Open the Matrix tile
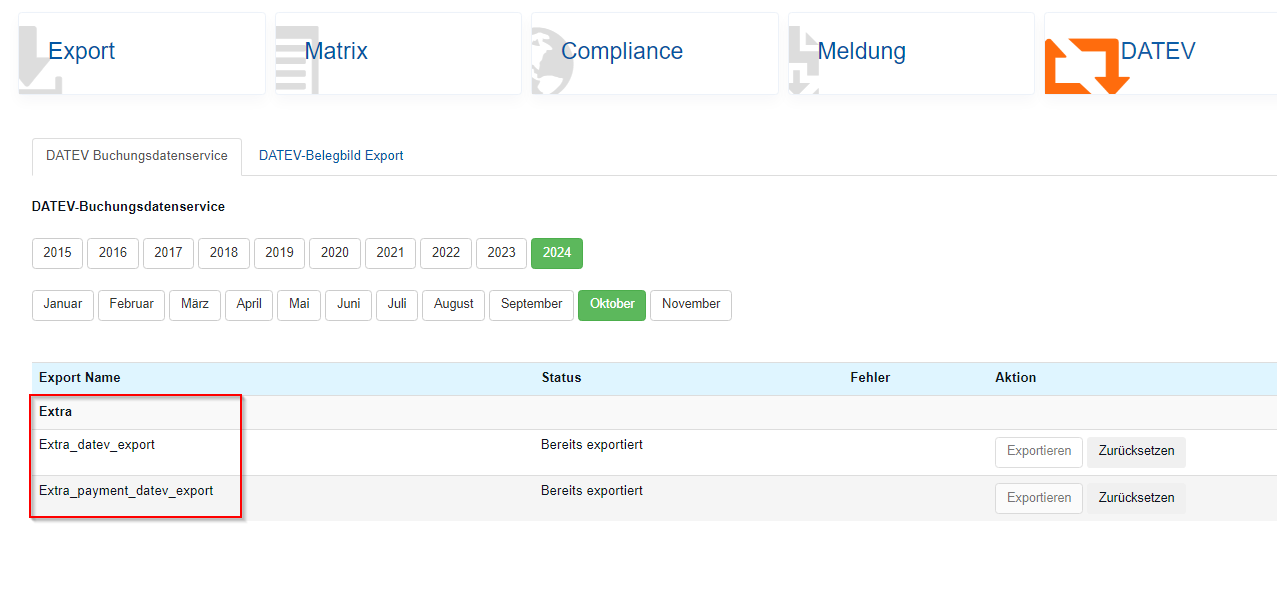Image resolution: width=1277 pixels, height=597 pixels. click(x=398, y=53)
